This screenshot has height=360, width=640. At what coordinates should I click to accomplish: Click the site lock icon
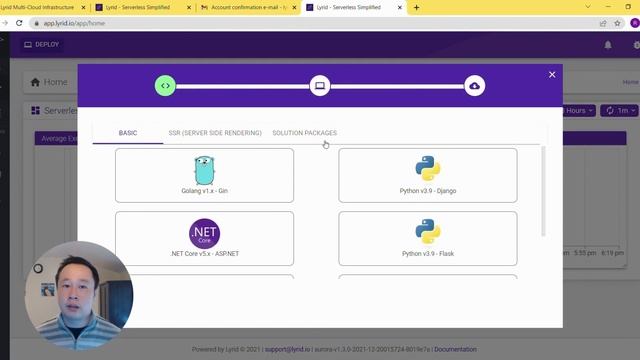37,23
